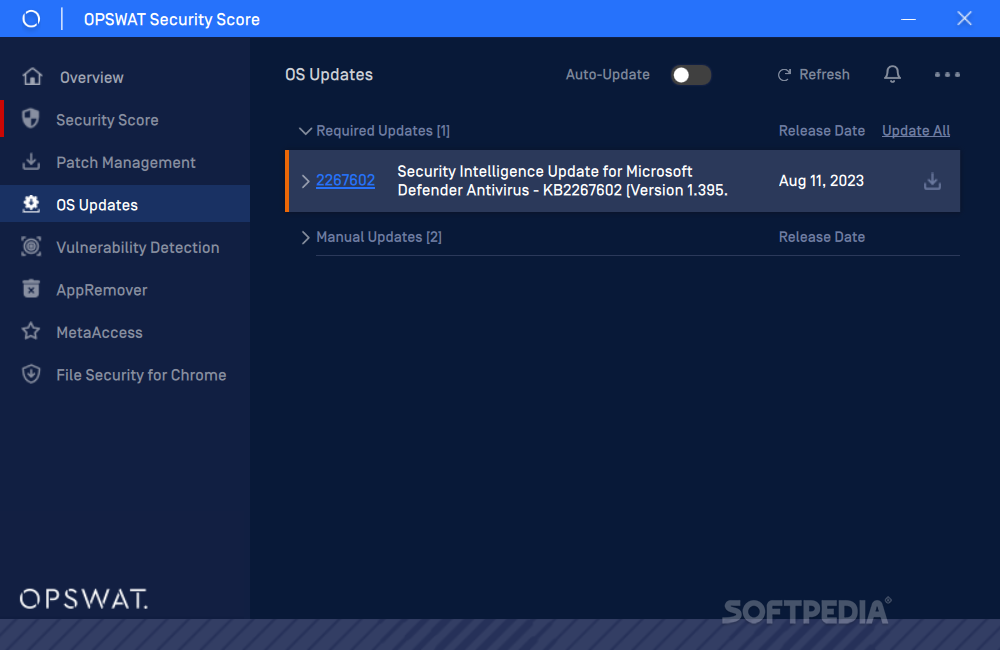Click the Required Updates Release Date header
Image resolution: width=1000 pixels, height=650 pixels.
pyautogui.click(x=821, y=131)
